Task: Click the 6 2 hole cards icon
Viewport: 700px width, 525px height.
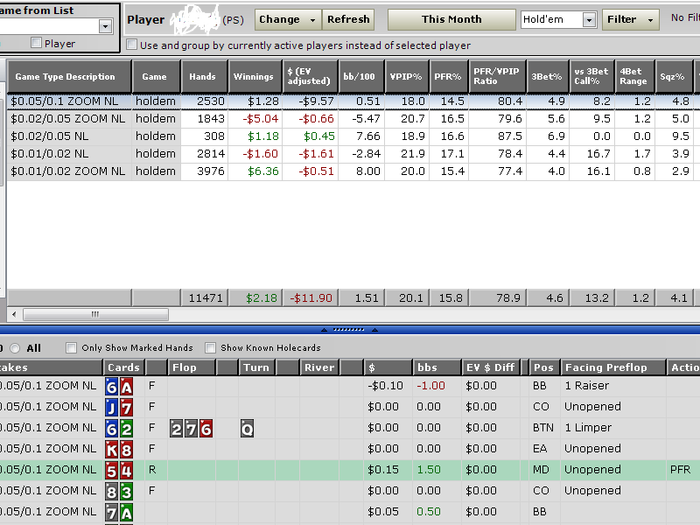Action: pyautogui.click(x=119, y=428)
